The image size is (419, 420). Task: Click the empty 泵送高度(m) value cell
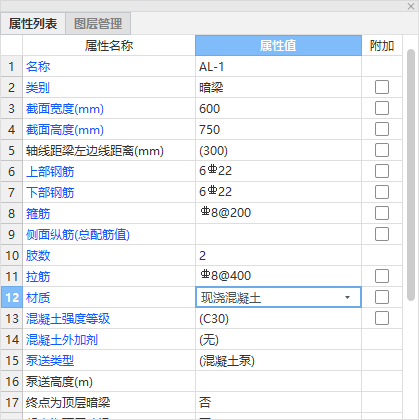tap(278, 381)
